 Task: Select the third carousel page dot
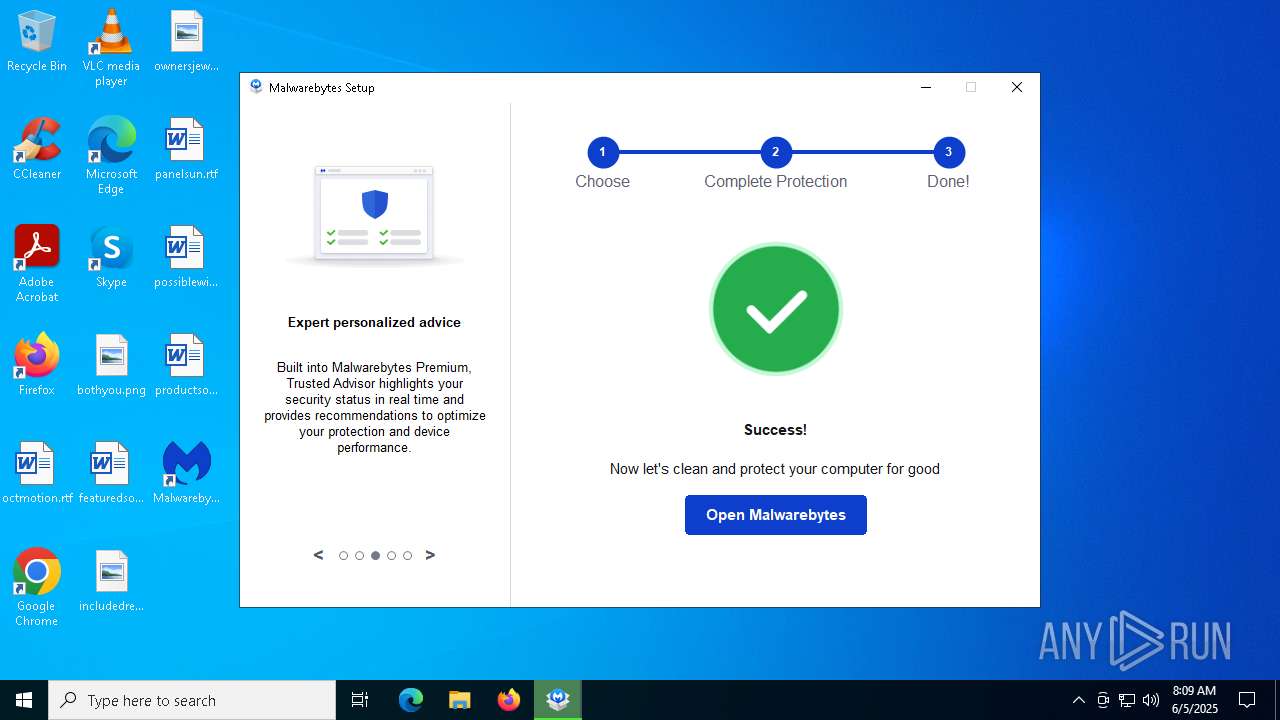click(x=375, y=556)
